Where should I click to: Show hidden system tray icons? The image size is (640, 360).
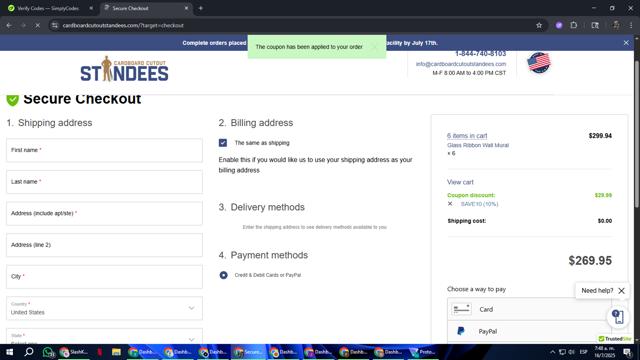pos(552,352)
